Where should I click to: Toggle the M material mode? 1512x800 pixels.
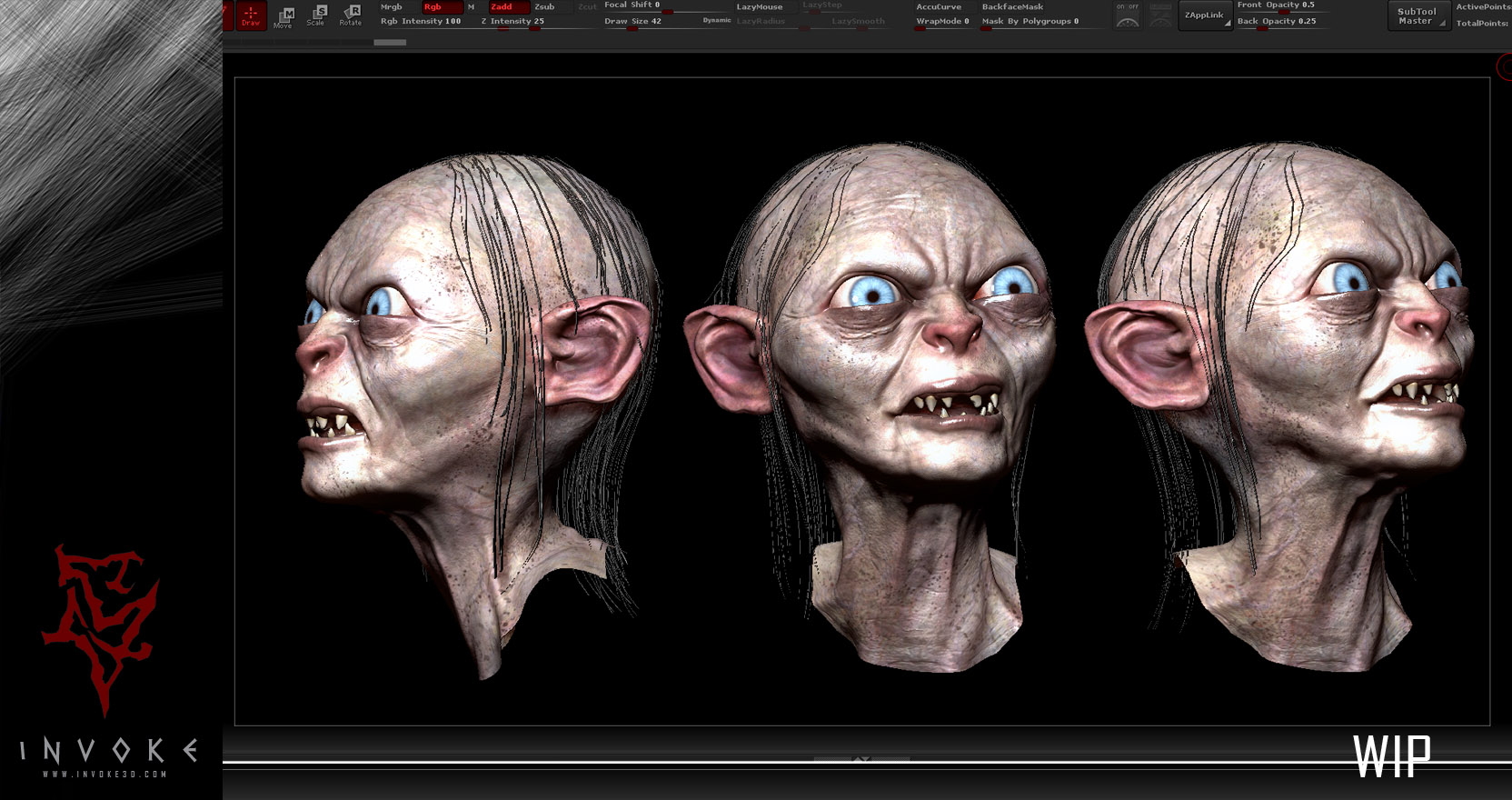click(472, 6)
